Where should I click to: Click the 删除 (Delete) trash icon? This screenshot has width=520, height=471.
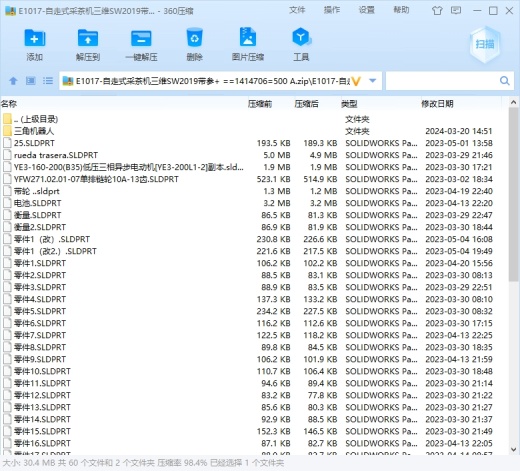point(194,38)
